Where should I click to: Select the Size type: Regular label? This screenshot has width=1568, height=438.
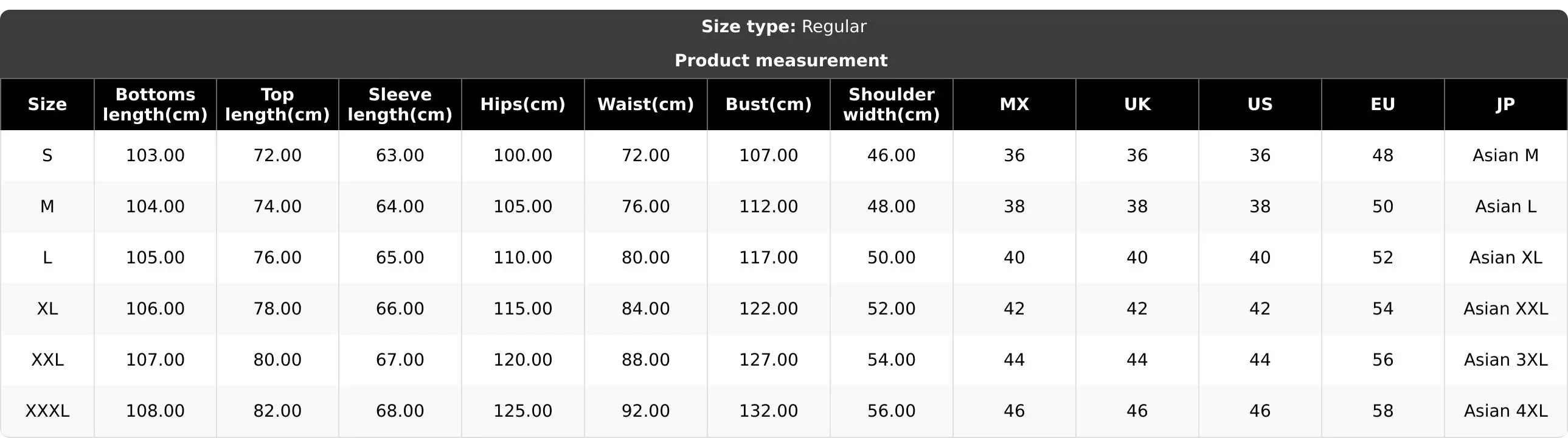pos(784,26)
